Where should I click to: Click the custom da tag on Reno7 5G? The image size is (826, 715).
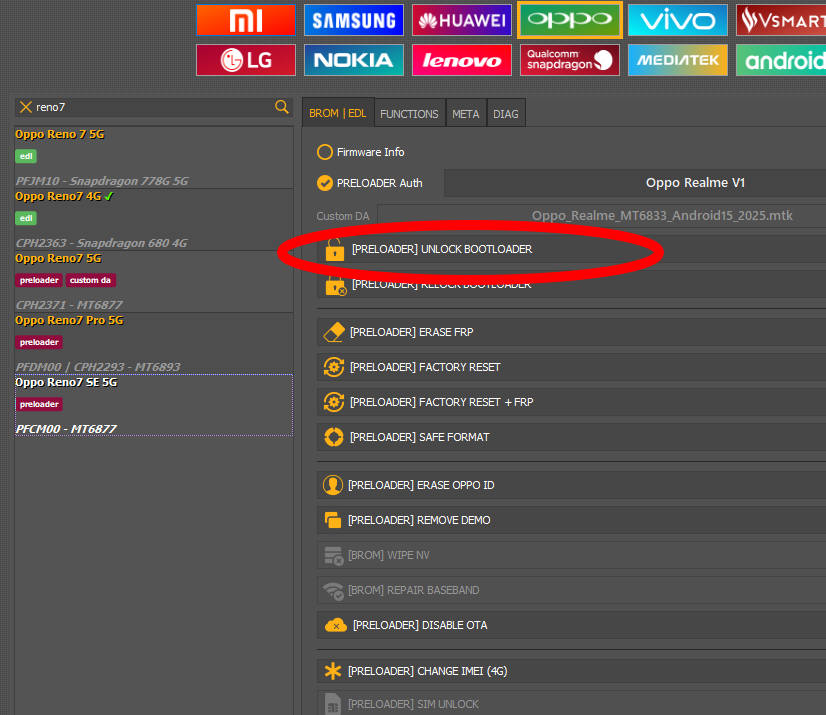[90, 280]
